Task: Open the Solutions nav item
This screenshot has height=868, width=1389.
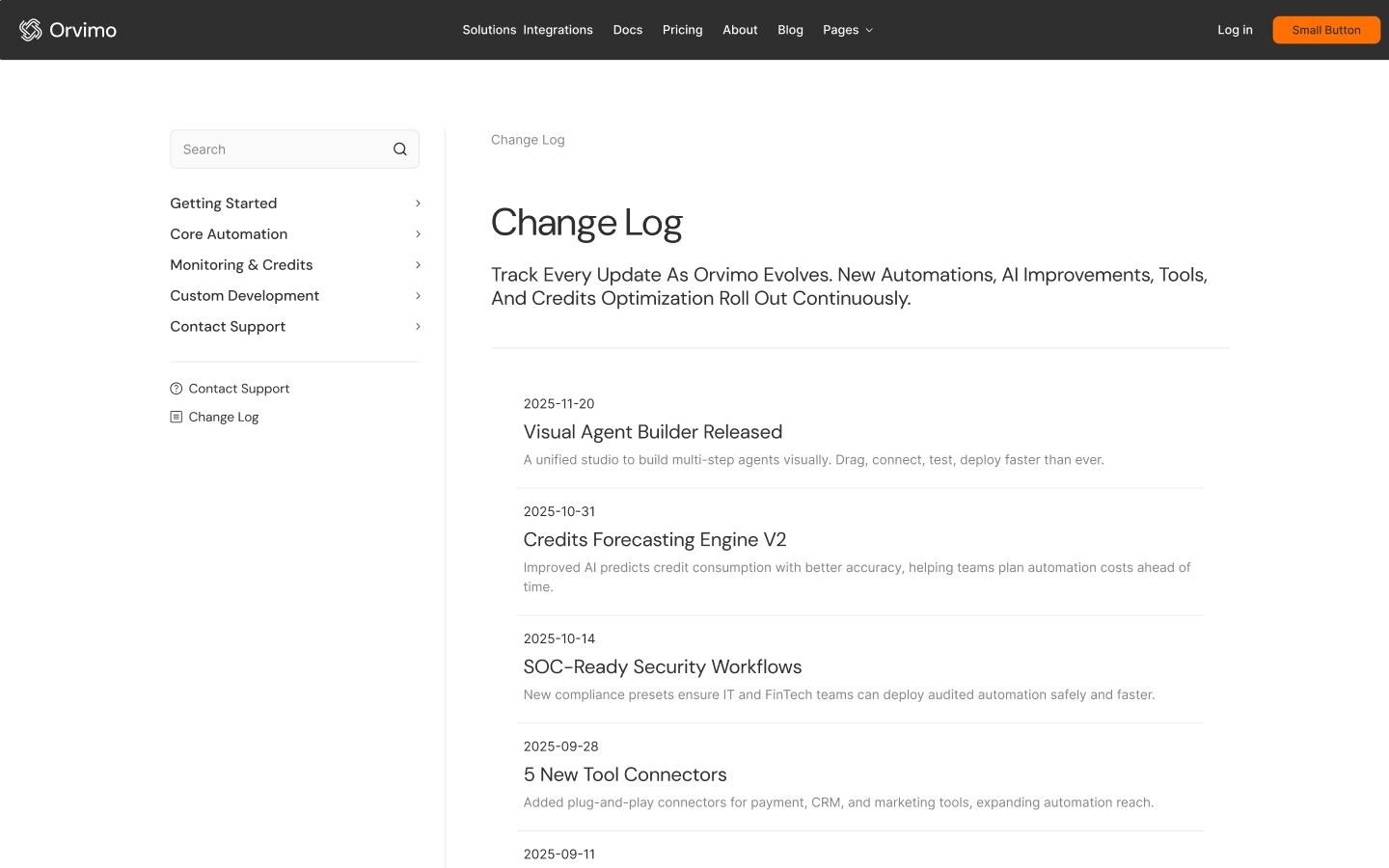Action: [489, 30]
